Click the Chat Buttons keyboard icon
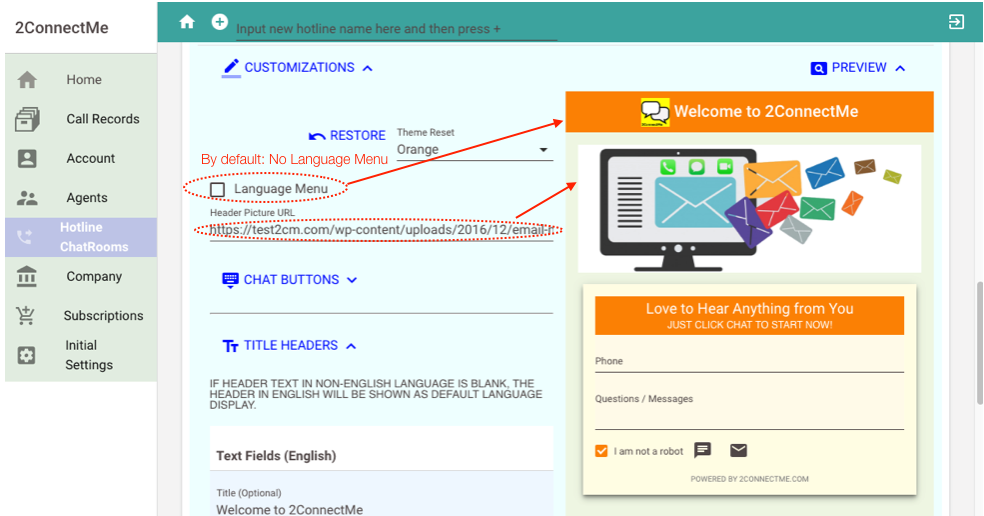The height and width of the screenshot is (516, 984). (230, 280)
